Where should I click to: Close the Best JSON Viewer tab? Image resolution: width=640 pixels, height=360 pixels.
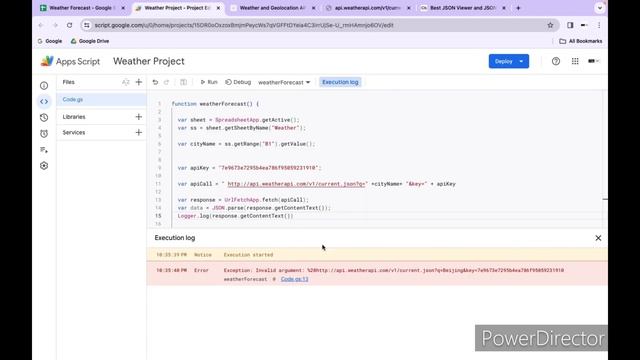(x=504, y=8)
